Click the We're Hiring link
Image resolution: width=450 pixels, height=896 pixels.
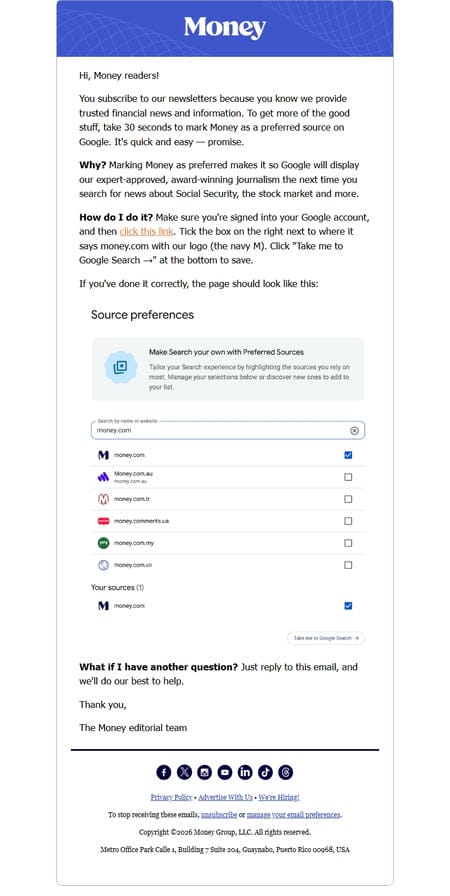279,797
